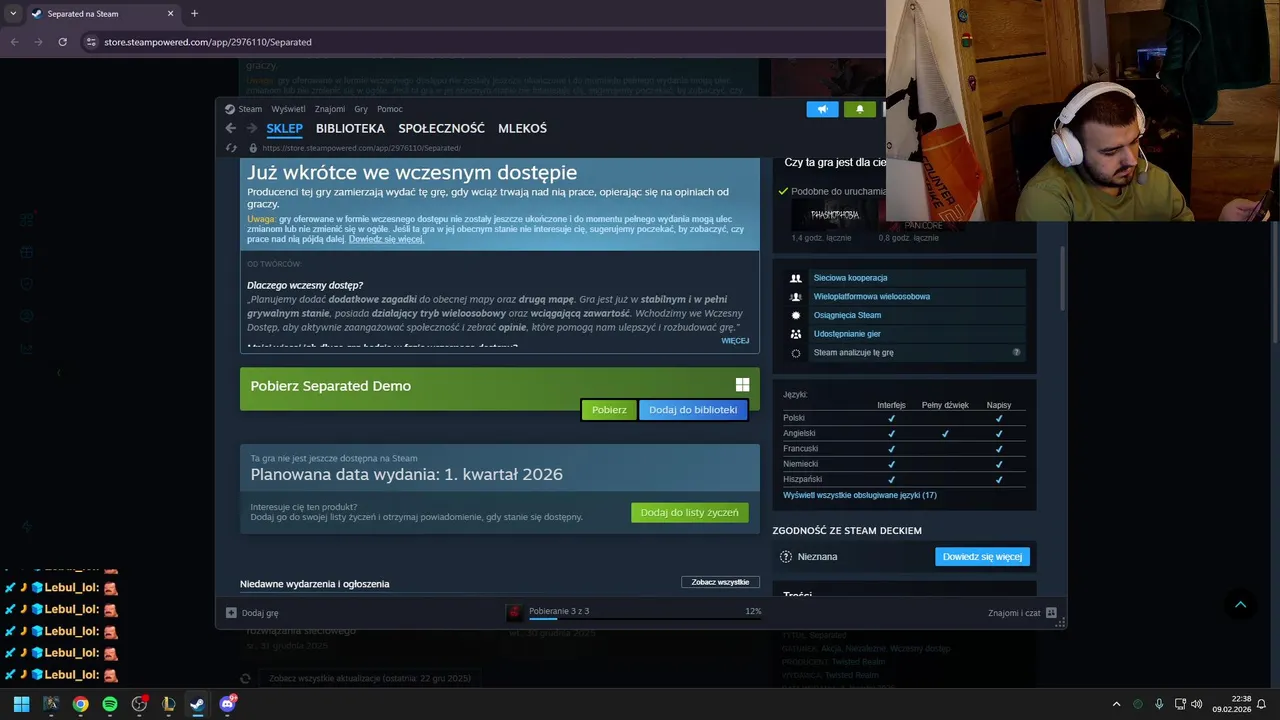The width and height of the screenshot is (1280, 720).
Task: Open Discord from the taskbar
Action: [x=227, y=704]
